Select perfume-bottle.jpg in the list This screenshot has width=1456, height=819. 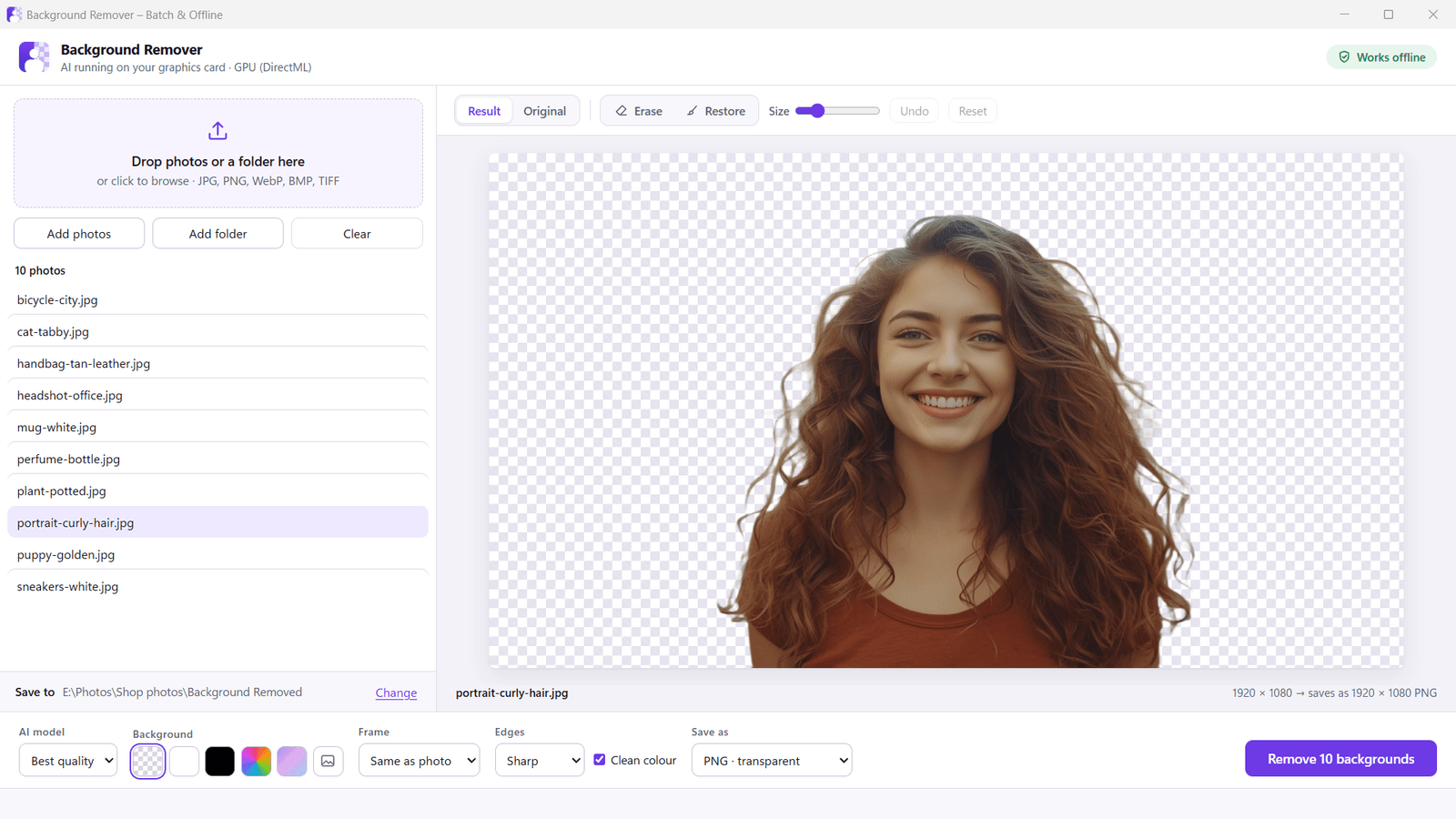click(217, 459)
